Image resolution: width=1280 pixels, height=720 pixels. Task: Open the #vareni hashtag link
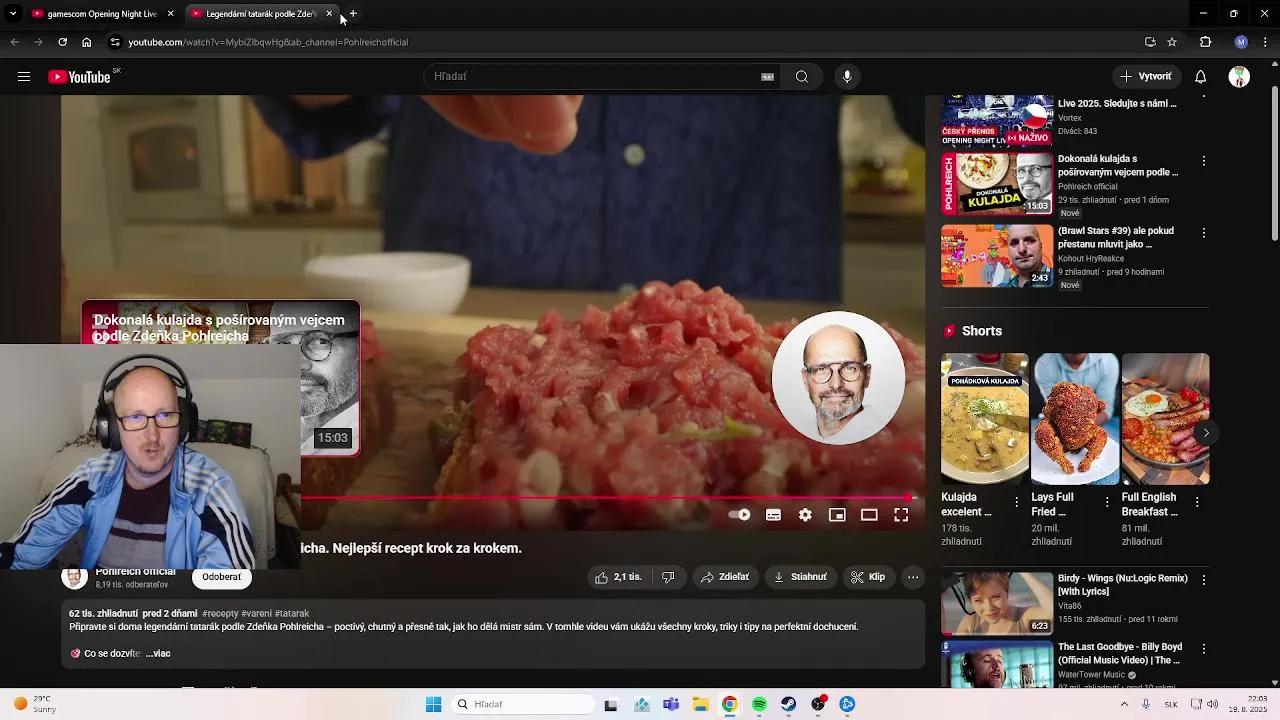point(257,614)
